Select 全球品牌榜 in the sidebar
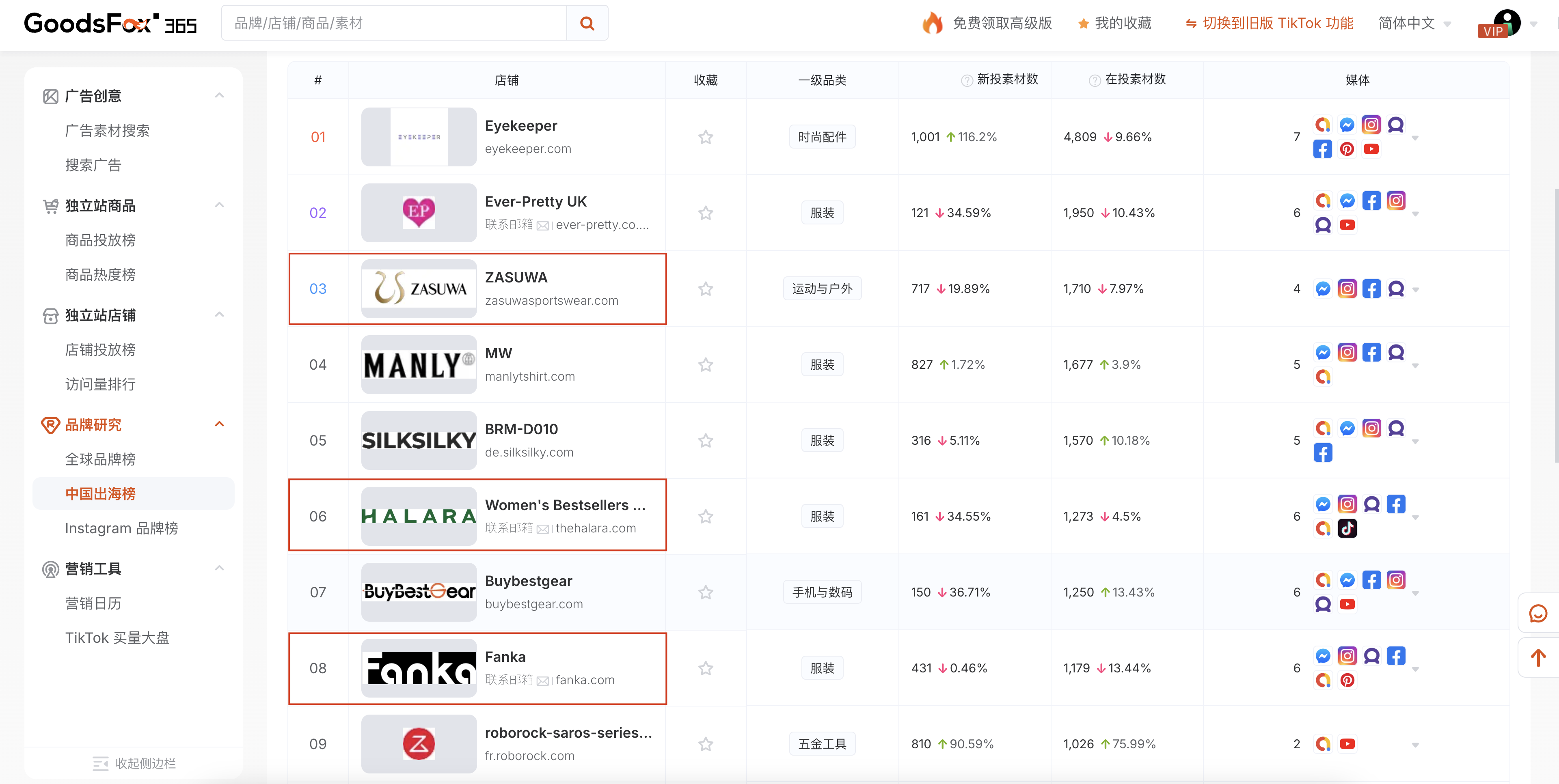The image size is (1559, 784). pos(100,459)
